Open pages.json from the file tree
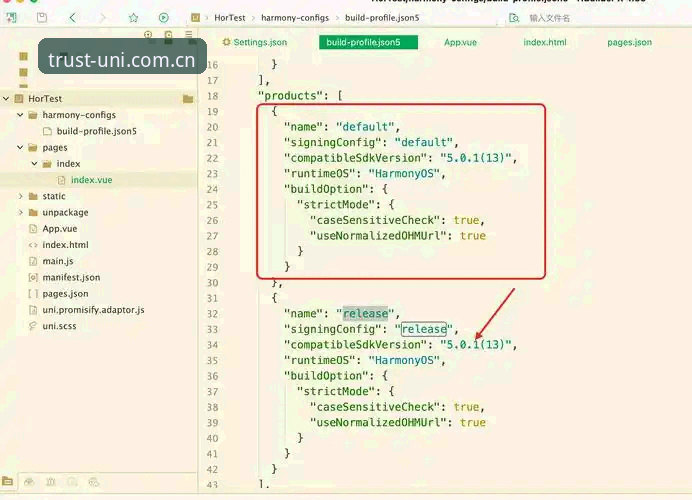The image size is (692, 500). [x=65, y=293]
